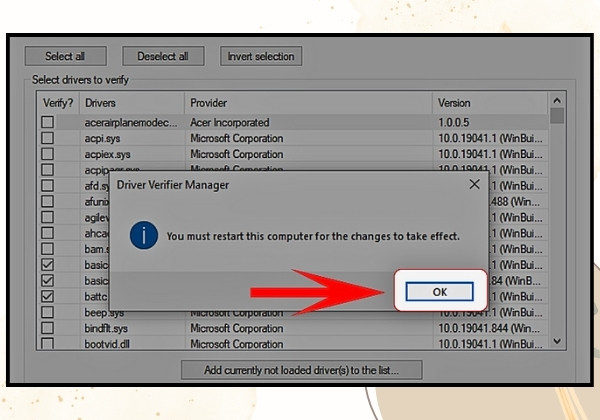
Task: Select the bootvid.dll driver name
Action: [x=107, y=344]
